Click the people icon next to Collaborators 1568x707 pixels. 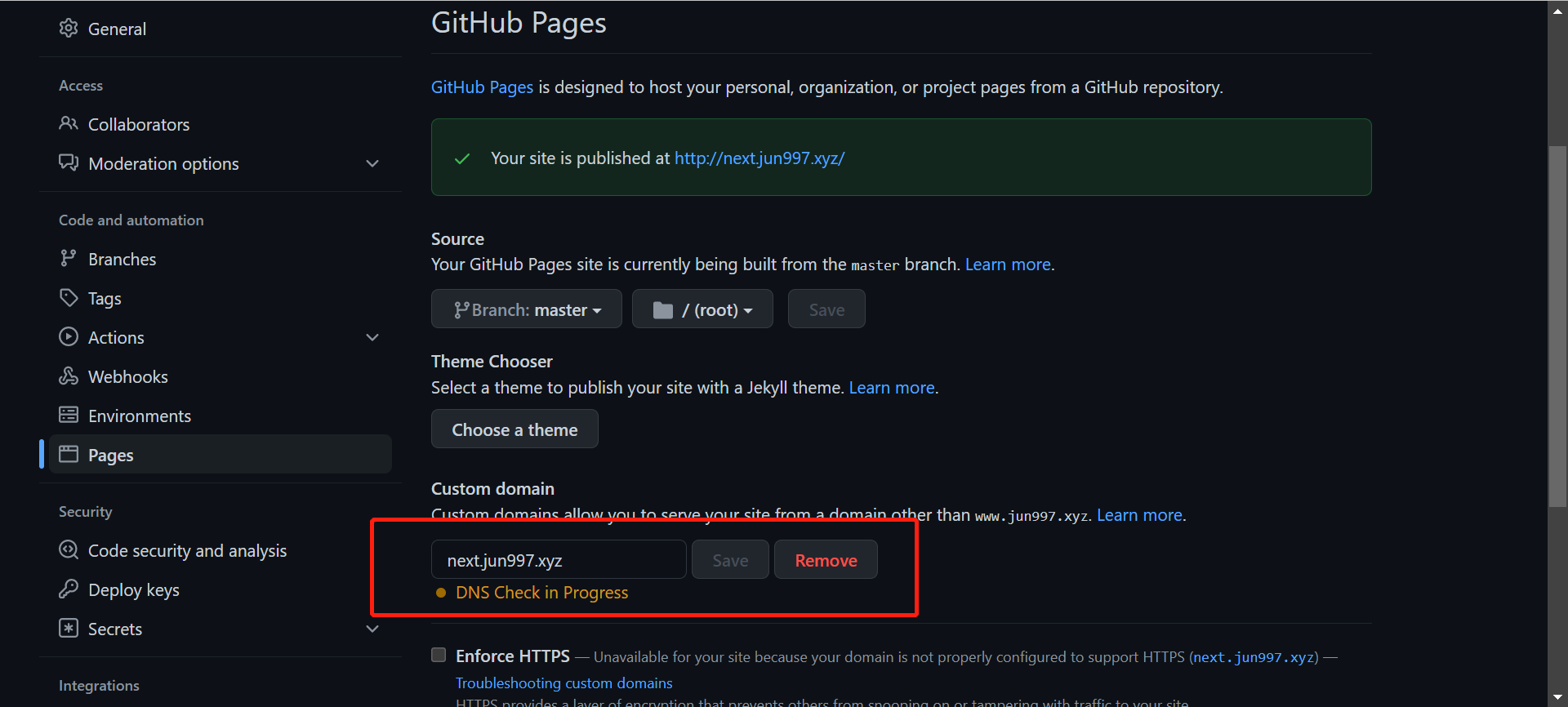coord(69,123)
